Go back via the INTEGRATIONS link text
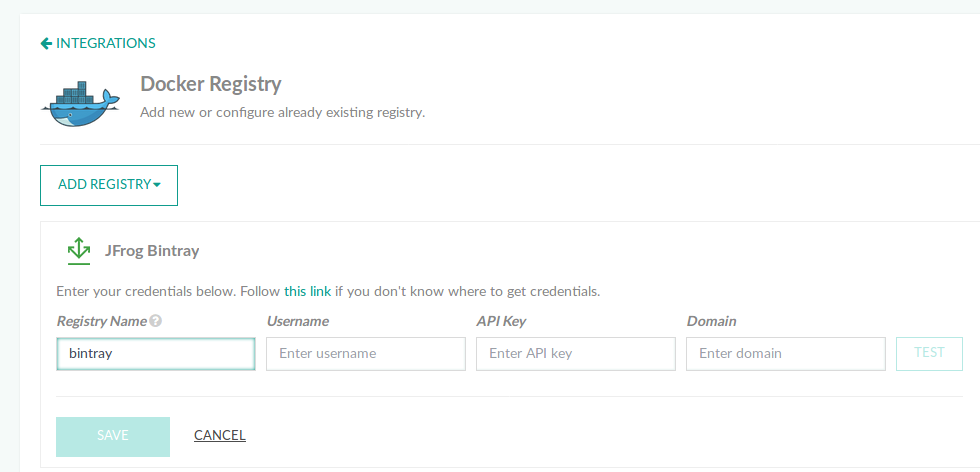 coord(106,43)
